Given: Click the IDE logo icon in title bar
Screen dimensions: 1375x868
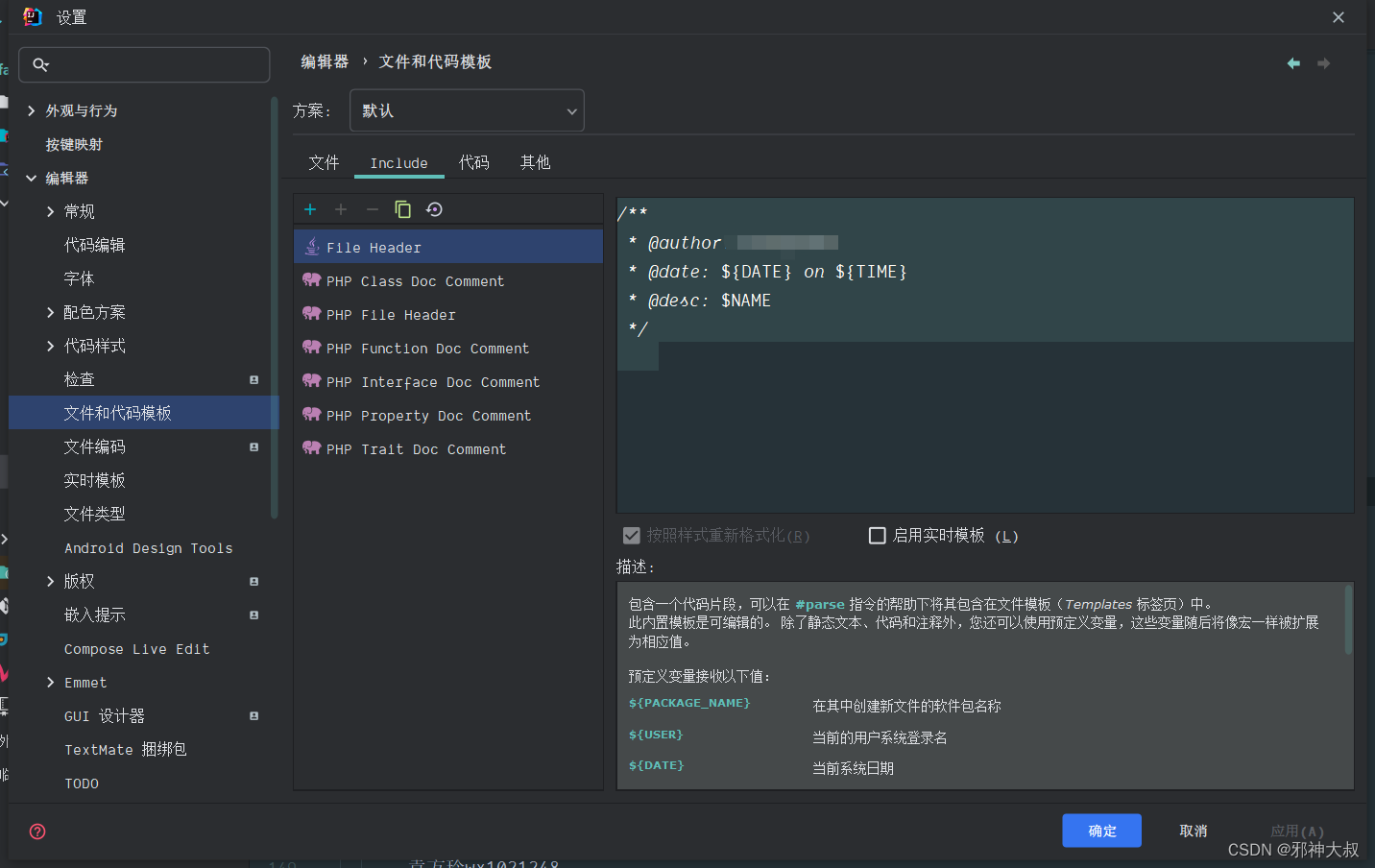Looking at the screenshot, I should pyautogui.click(x=33, y=16).
